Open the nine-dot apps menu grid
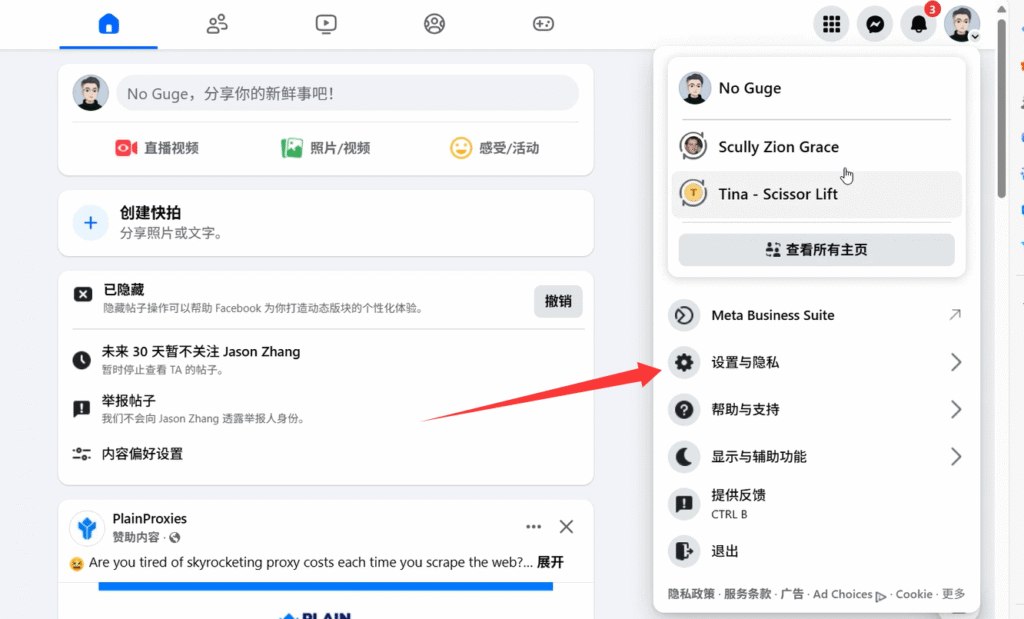Image resolution: width=1024 pixels, height=619 pixels. 831,24
